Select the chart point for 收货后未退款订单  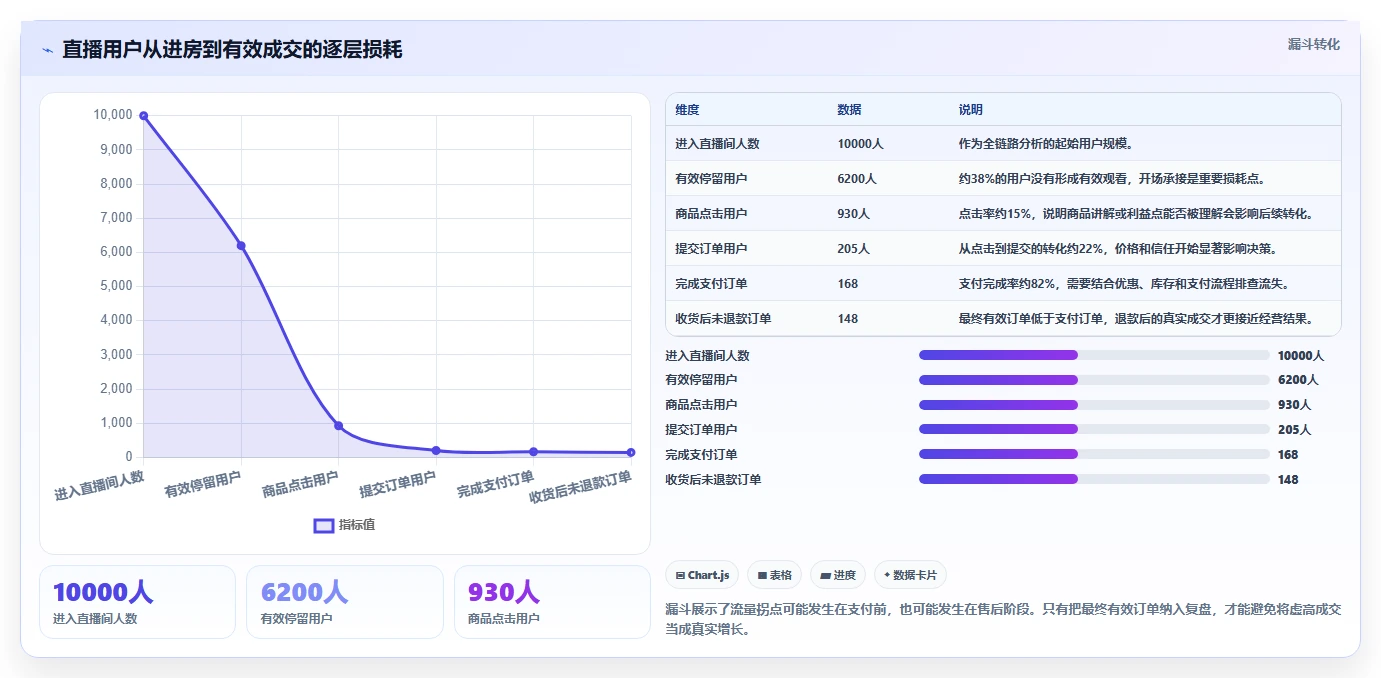631,453
